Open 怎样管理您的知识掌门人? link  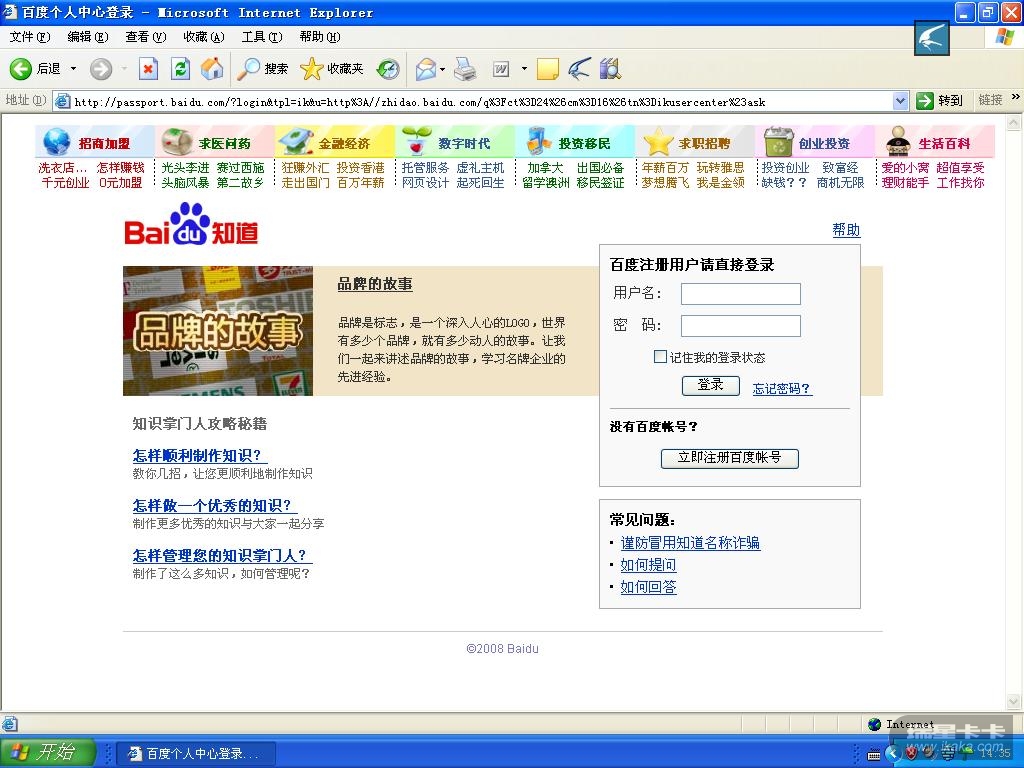click(x=222, y=556)
